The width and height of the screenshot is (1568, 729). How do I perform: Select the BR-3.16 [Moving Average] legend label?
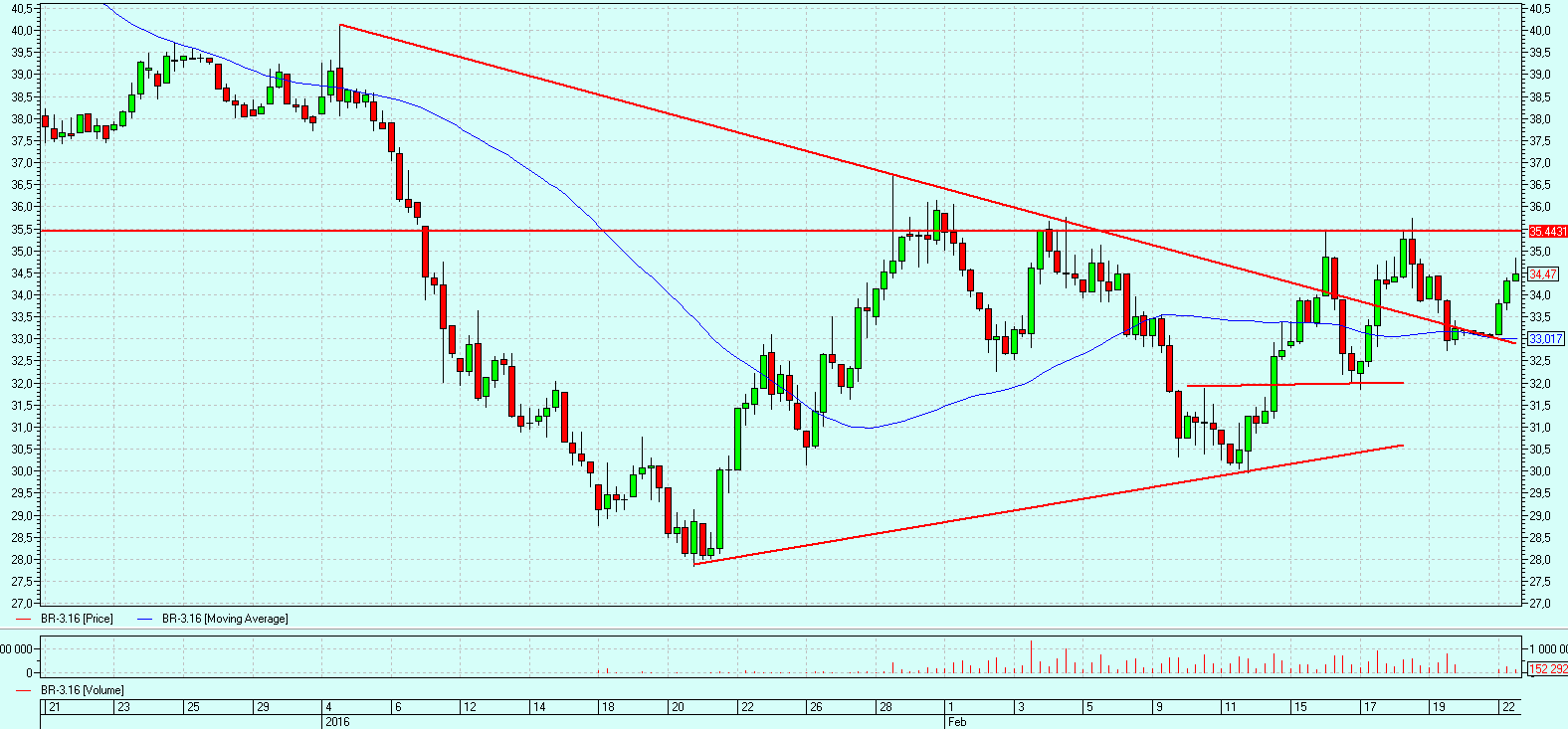coord(225,619)
